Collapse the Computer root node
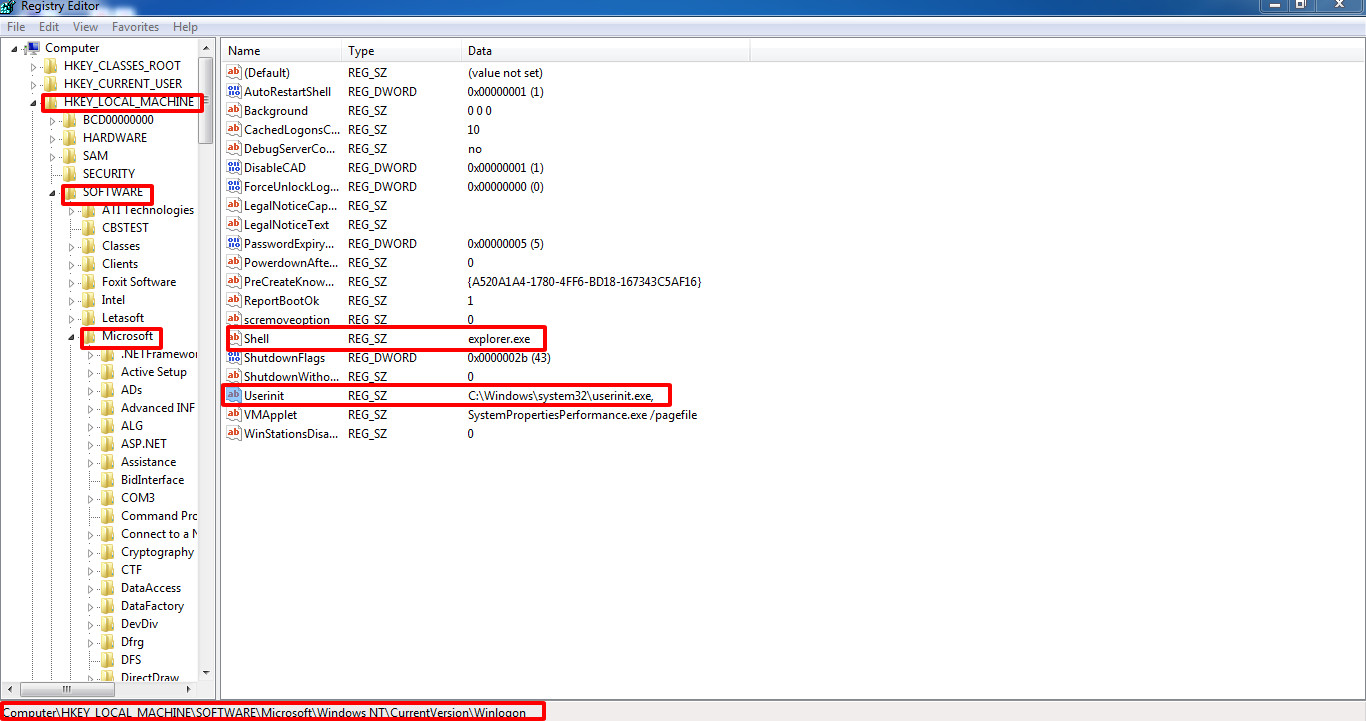This screenshot has width=1366, height=721. (x=14, y=49)
